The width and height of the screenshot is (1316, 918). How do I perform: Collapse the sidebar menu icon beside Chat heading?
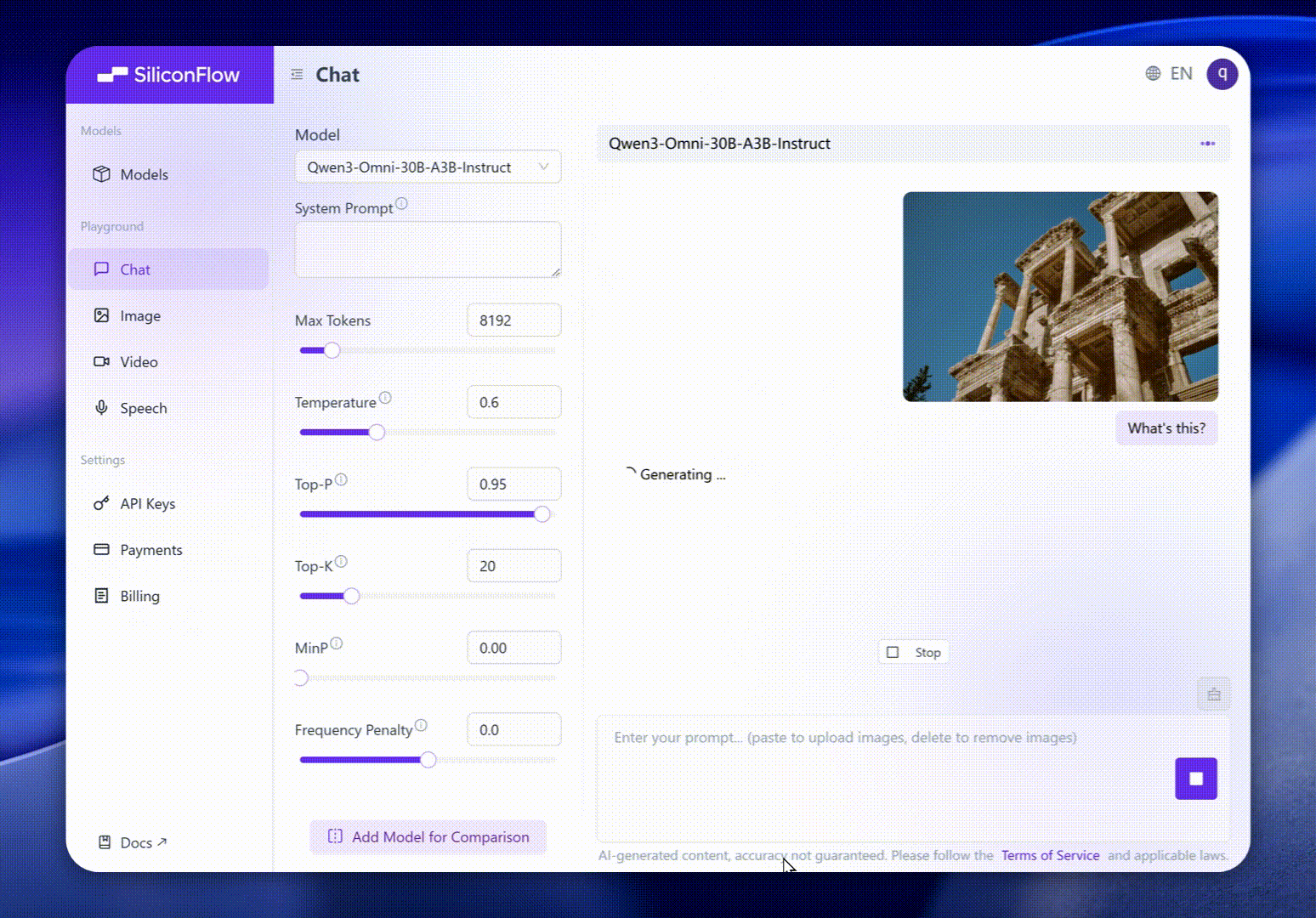pyautogui.click(x=297, y=75)
